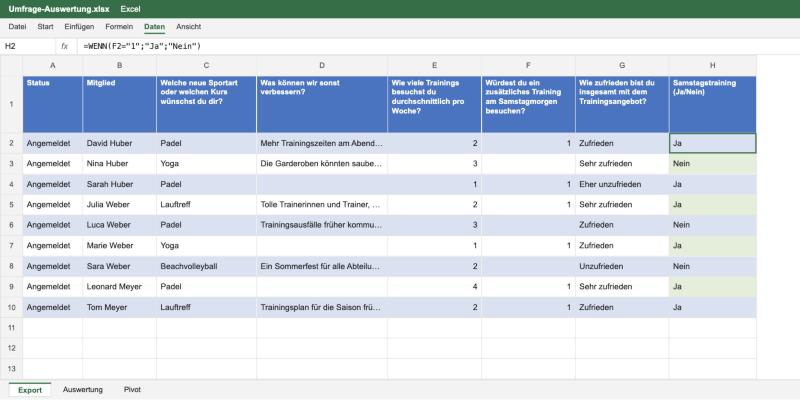Click the Umfrage-Auswertung.xlsx title
The height and width of the screenshot is (400, 800).
pyautogui.click(x=59, y=9)
